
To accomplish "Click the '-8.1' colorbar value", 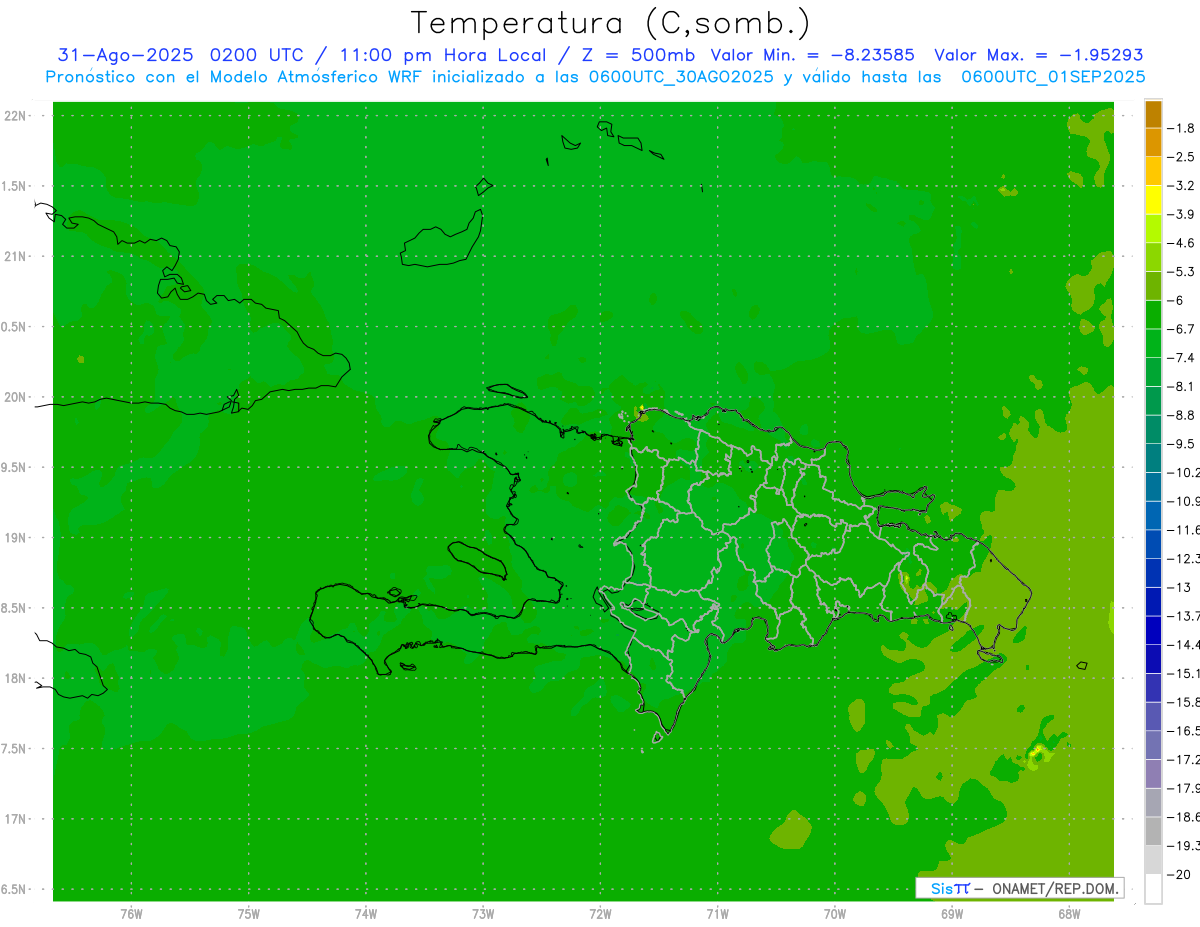I will coord(1183,386).
